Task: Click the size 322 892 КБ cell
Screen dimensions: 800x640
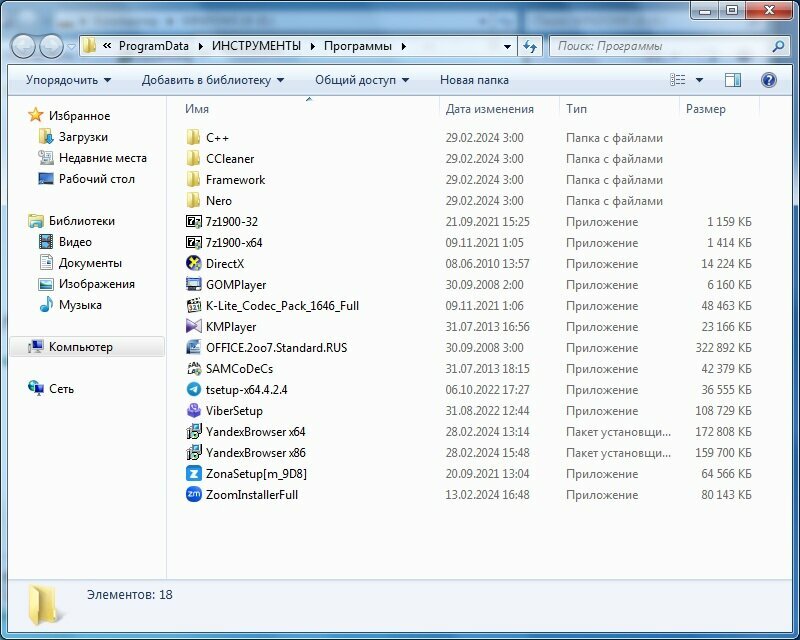Action: 723,348
